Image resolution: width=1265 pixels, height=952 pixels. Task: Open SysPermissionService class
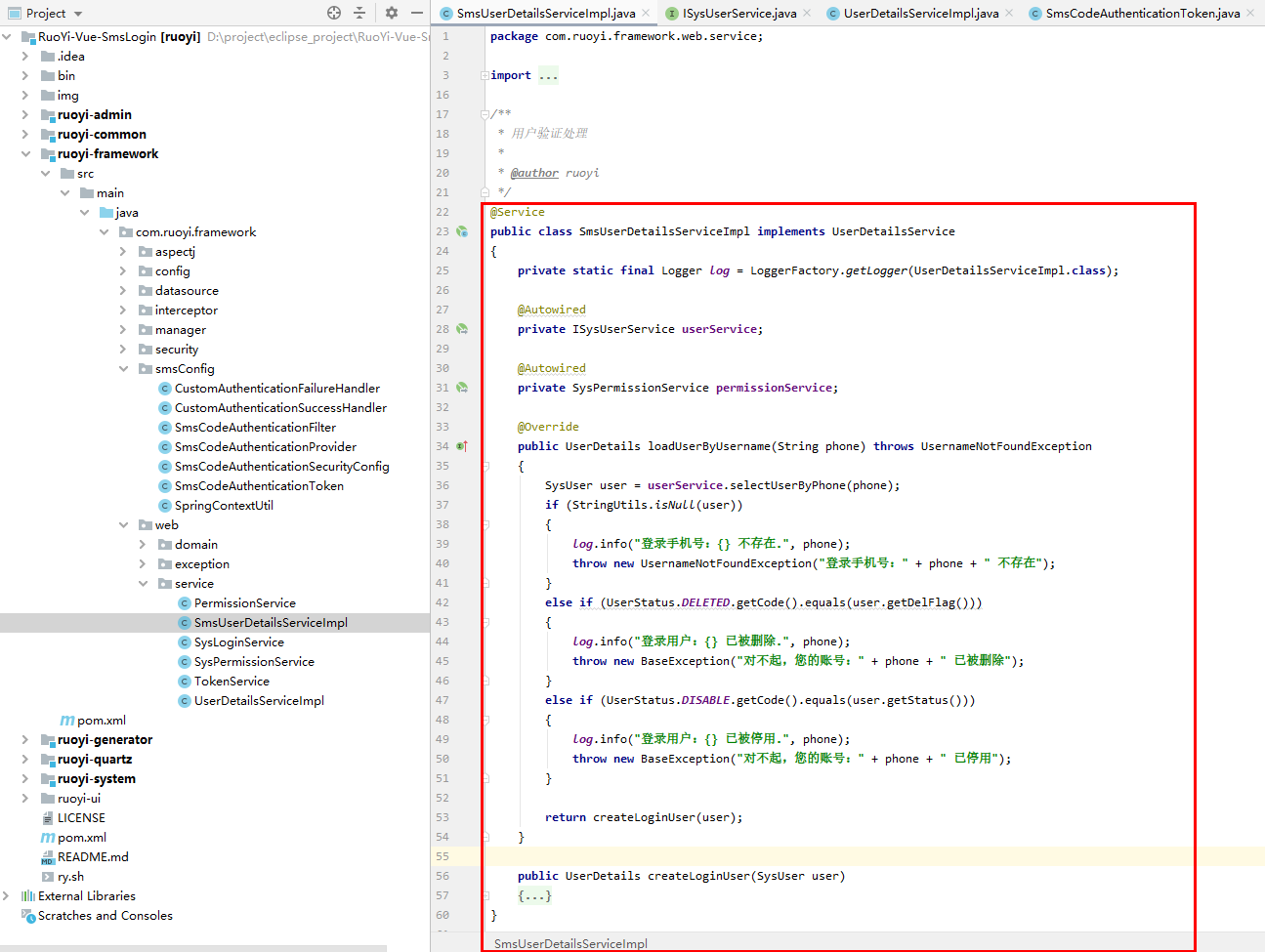point(254,662)
